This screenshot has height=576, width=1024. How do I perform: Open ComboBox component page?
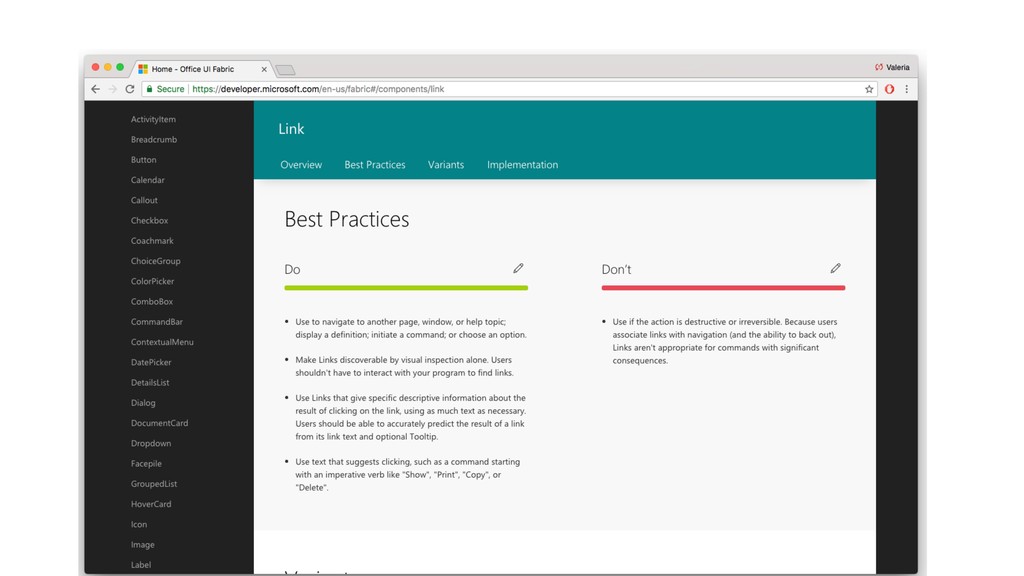[x=152, y=302]
